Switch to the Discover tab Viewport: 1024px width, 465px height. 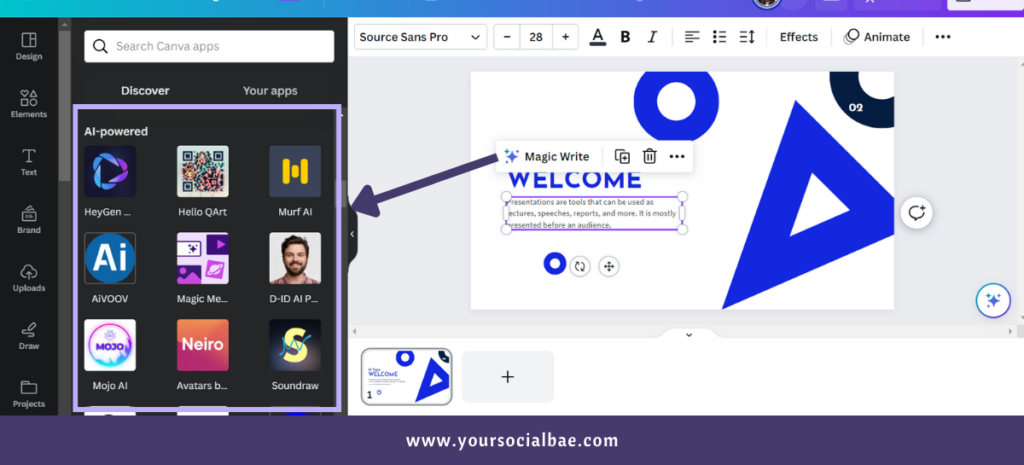tap(145, 91)
